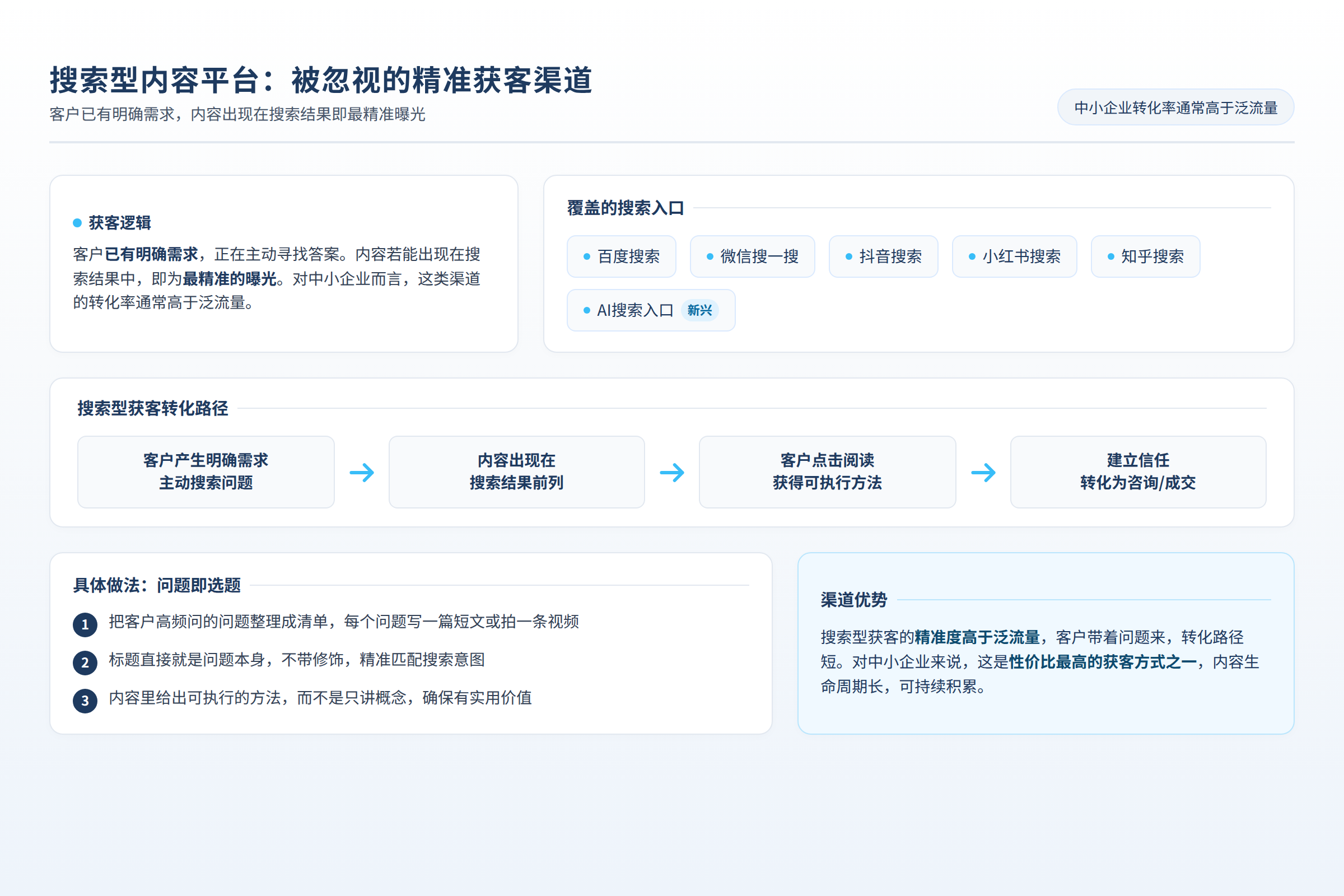Click arrow after 客户产生明确需求 box
This screenshot has height=896, width=1344.
coord(362,473)
